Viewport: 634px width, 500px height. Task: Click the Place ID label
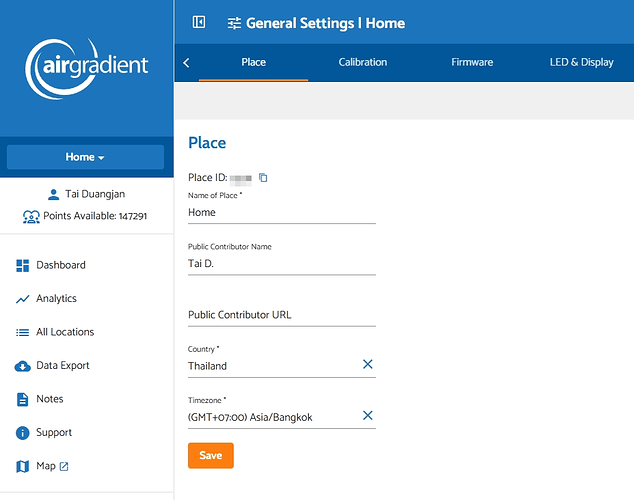pyautogui.click(x=208, y=177)
